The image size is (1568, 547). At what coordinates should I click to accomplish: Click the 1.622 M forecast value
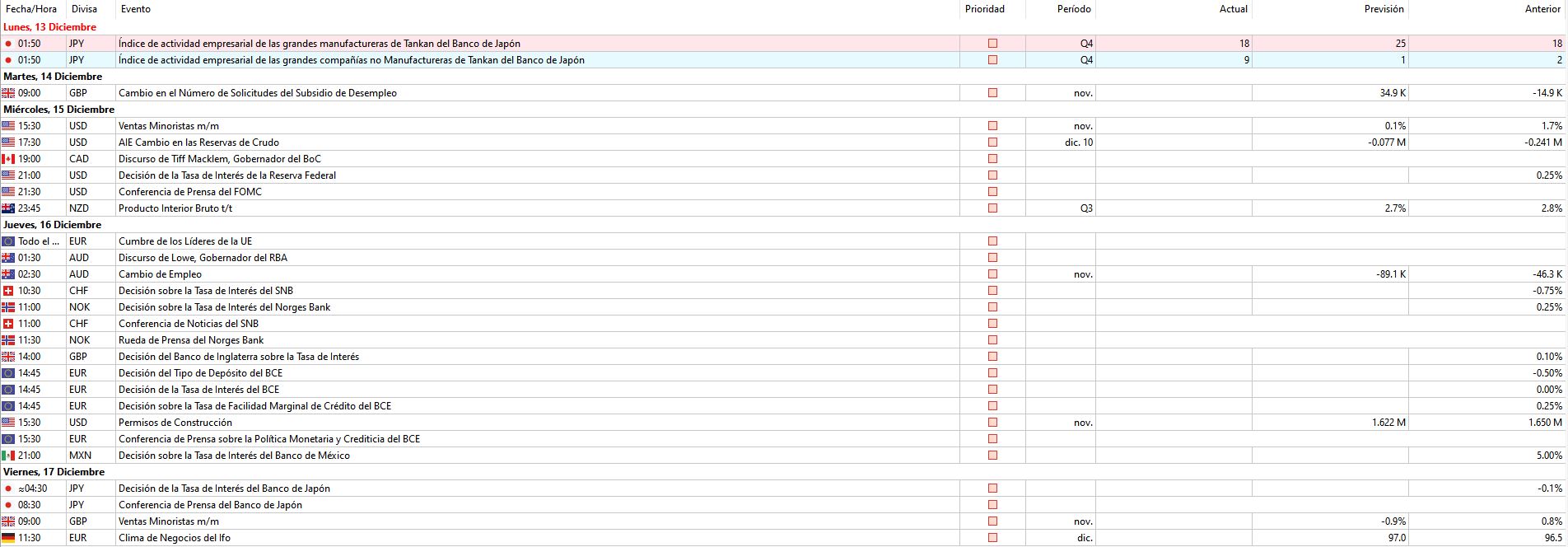(x=1388, y=423)
